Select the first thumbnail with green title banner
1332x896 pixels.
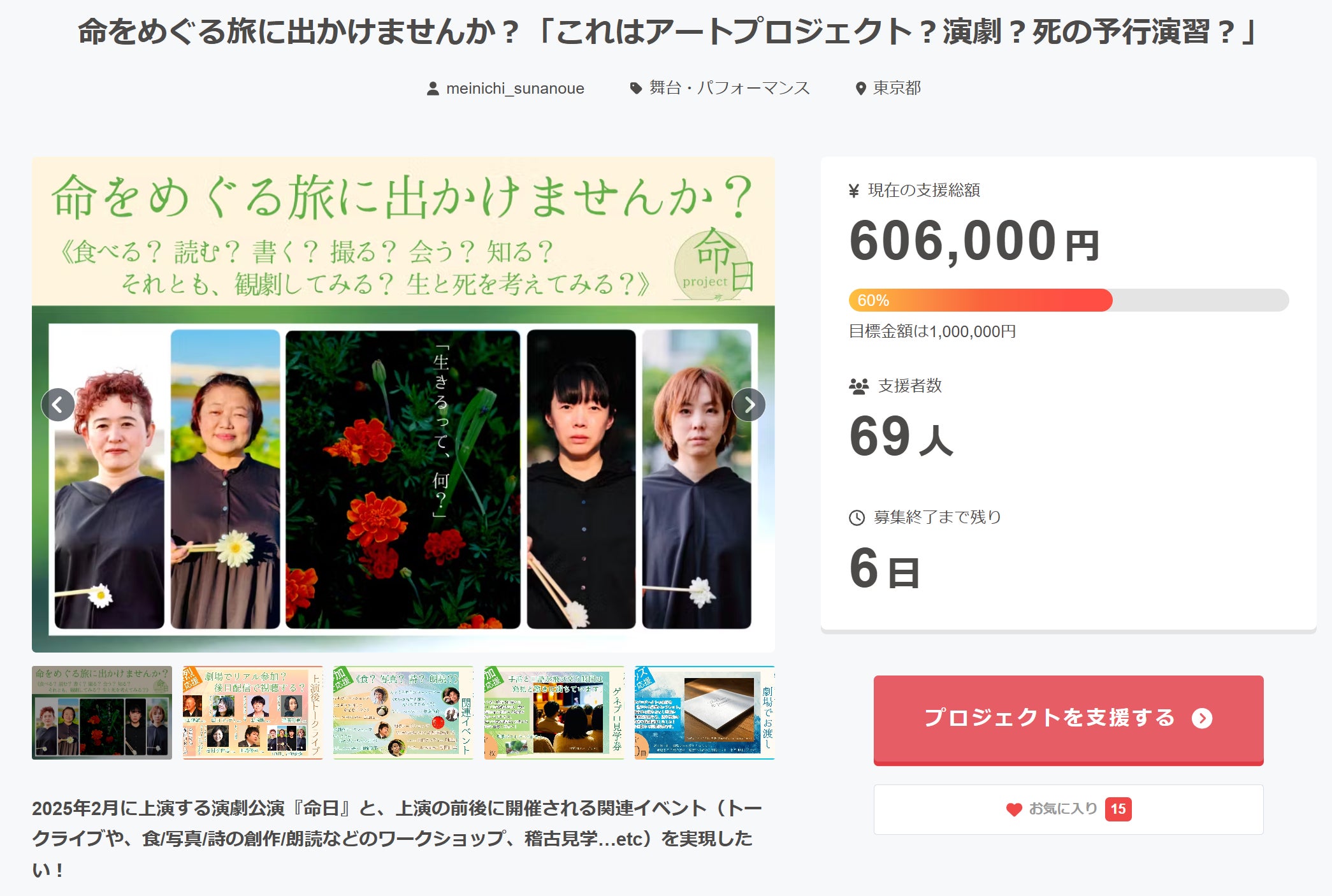click(102, 712)
